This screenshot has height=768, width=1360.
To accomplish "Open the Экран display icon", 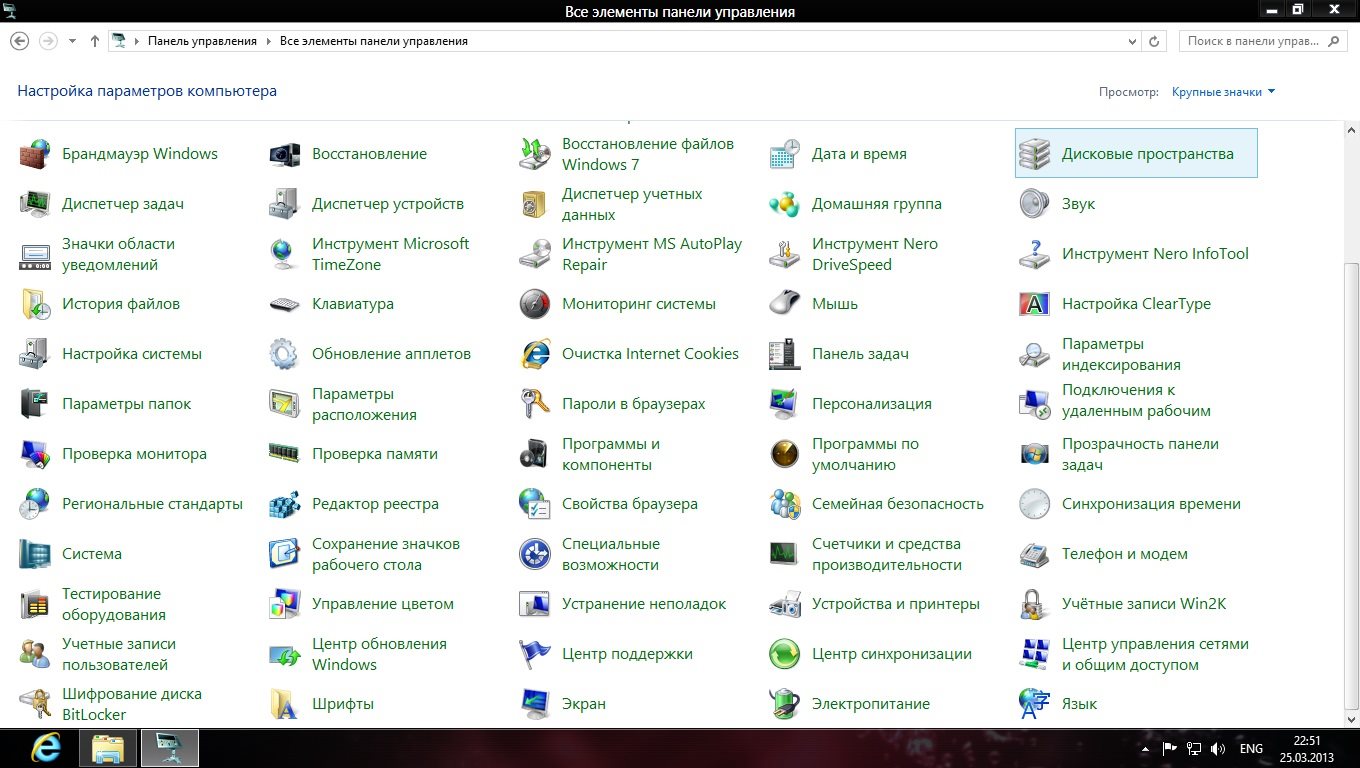I will (535, 704).
